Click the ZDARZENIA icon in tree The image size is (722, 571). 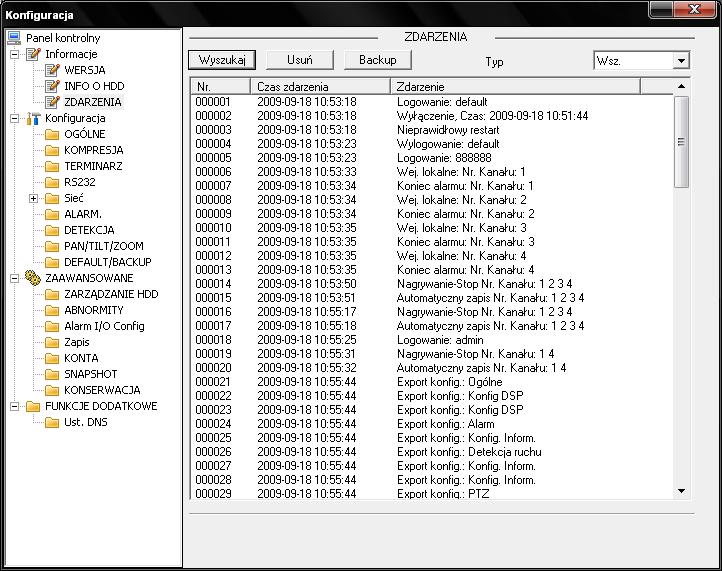pos(53,102)
